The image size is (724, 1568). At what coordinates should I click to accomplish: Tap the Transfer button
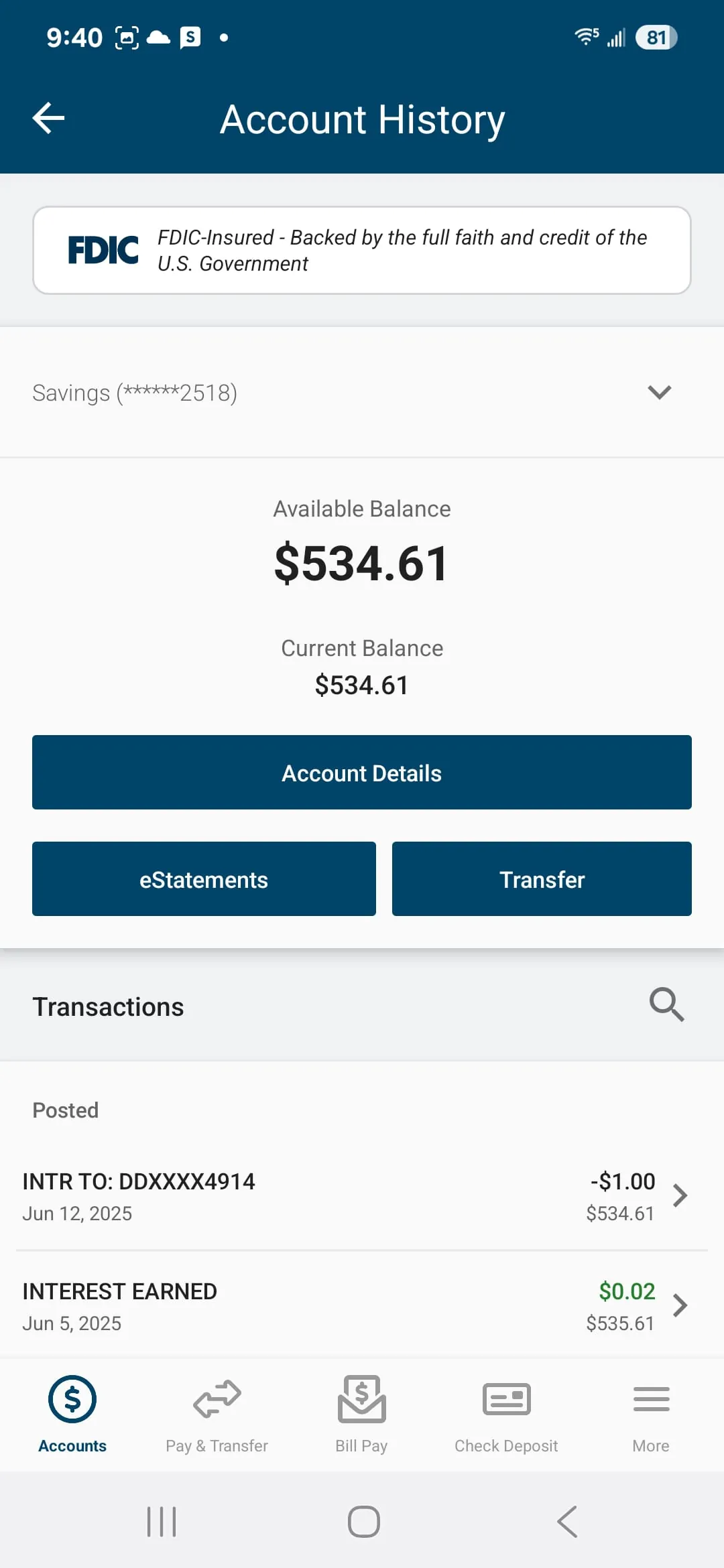tap(542, 879)
